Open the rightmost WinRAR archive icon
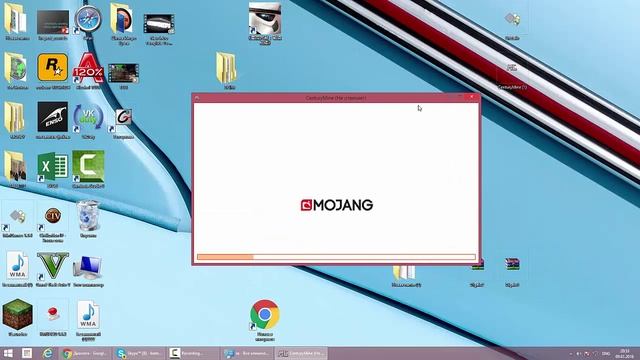 [x=512, y=264]
